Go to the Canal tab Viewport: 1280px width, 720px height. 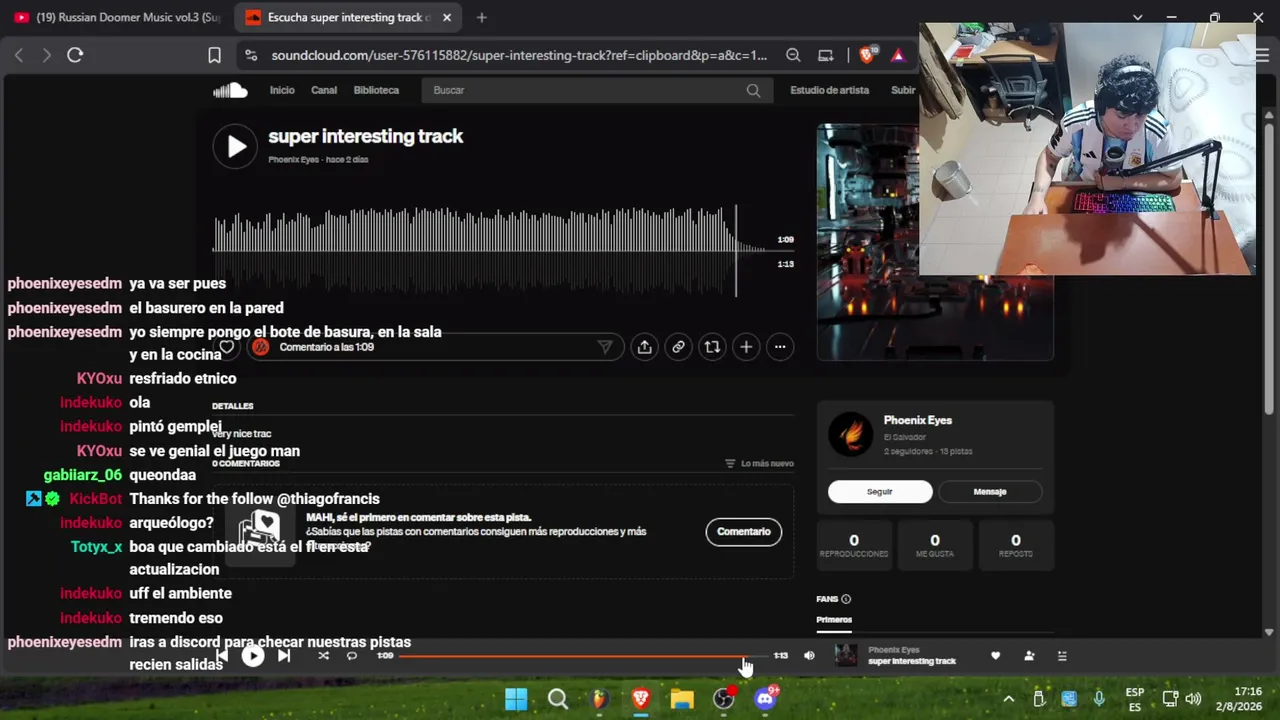point(324,90)
